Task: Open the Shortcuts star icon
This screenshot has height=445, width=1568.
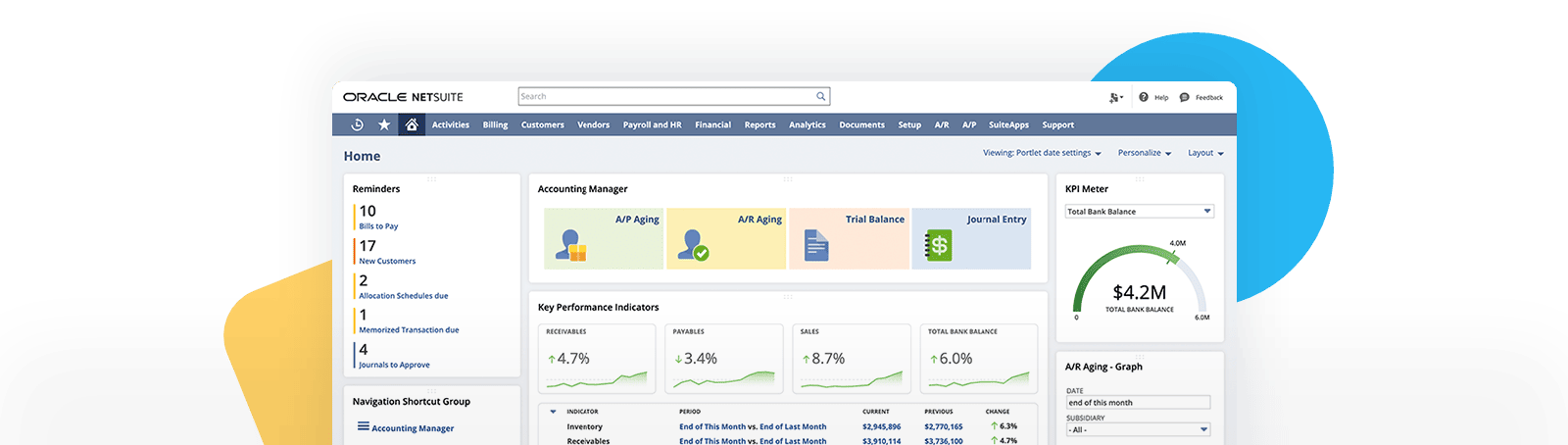Action: tap(384, 124)
